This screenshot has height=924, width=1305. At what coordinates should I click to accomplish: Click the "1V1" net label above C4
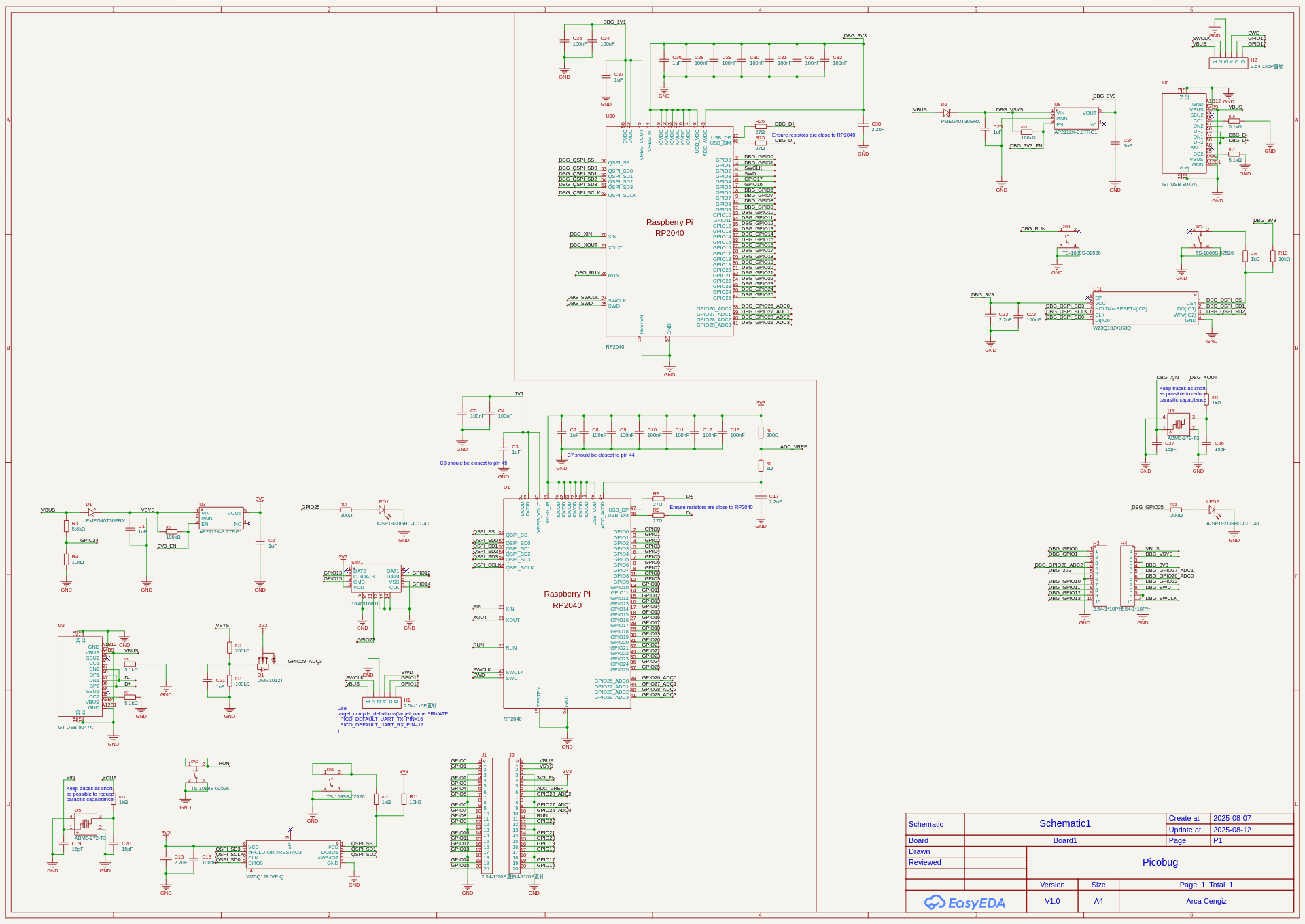pyautogui.click(x=519, y=394)
